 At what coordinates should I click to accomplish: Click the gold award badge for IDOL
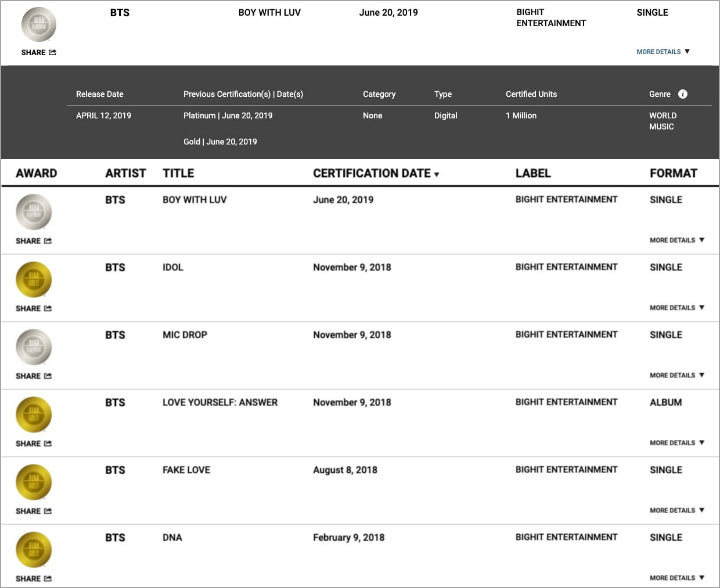point(34,280)
